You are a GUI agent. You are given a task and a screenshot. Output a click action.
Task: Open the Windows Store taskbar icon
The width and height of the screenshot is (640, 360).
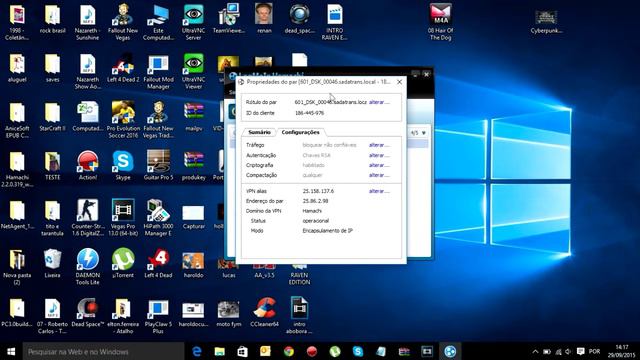pos(242,351)
